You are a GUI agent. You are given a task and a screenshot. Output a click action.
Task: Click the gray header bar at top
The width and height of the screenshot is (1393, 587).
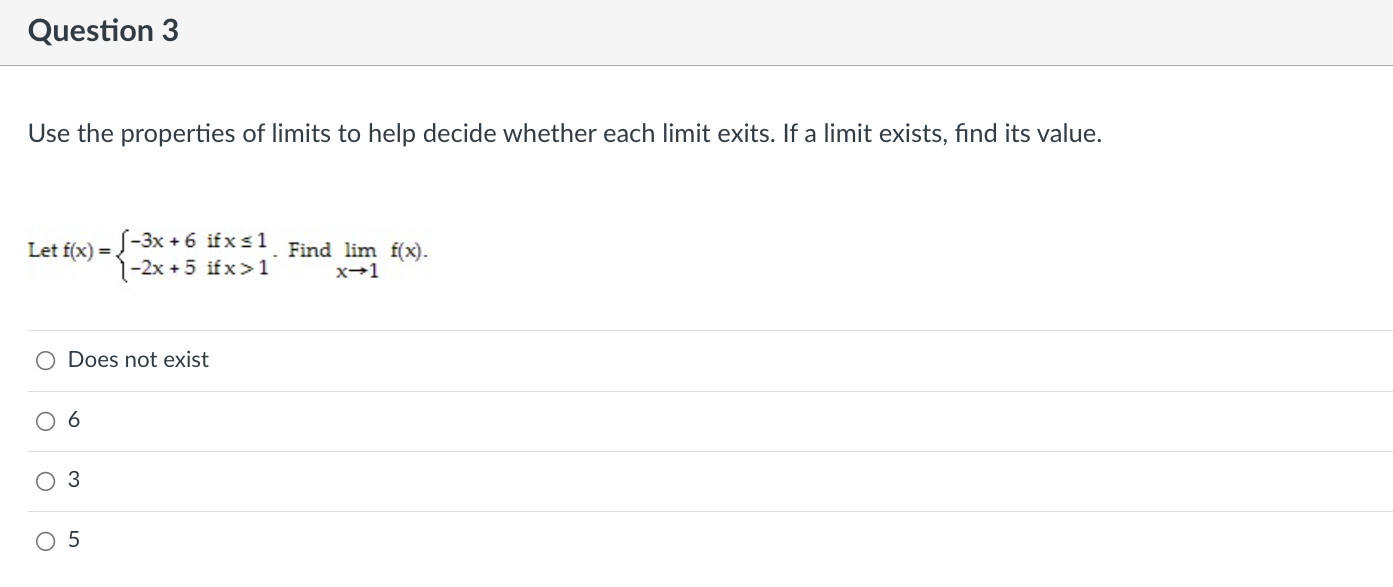coord(696,31)
